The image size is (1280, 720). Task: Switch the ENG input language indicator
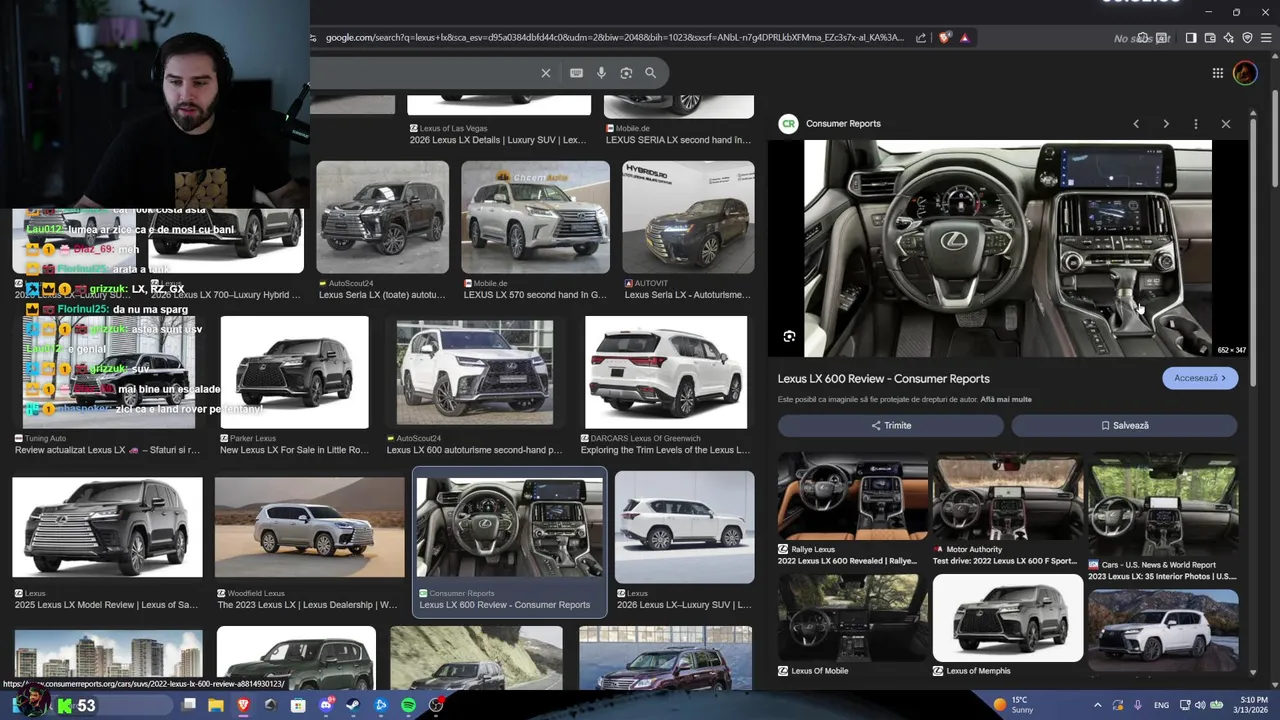[x=1161, y=706]
